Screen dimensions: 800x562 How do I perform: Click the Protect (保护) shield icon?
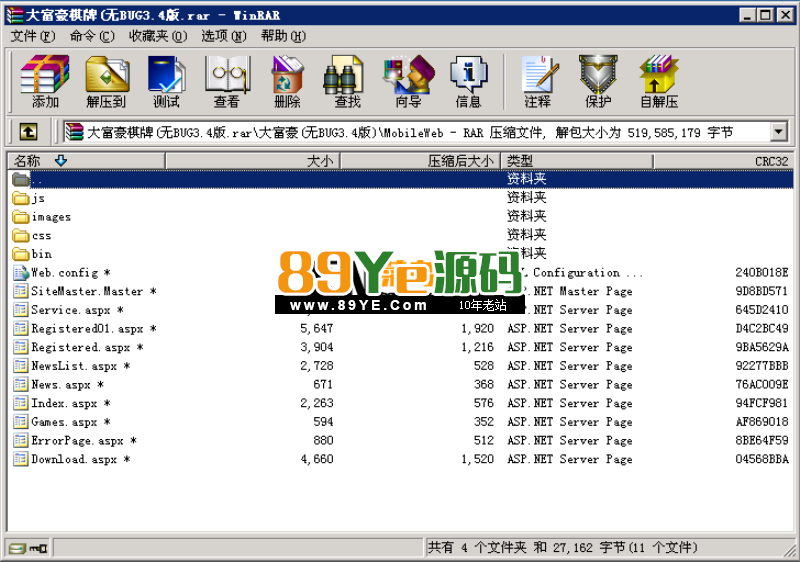point(598,81)
